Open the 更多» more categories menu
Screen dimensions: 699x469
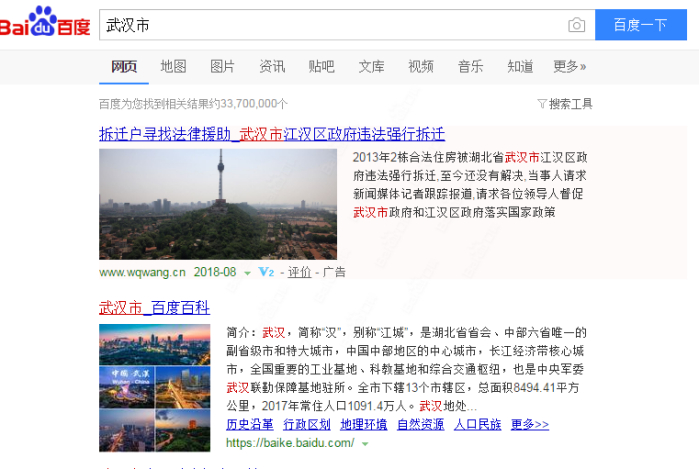(x=569, y=66)
